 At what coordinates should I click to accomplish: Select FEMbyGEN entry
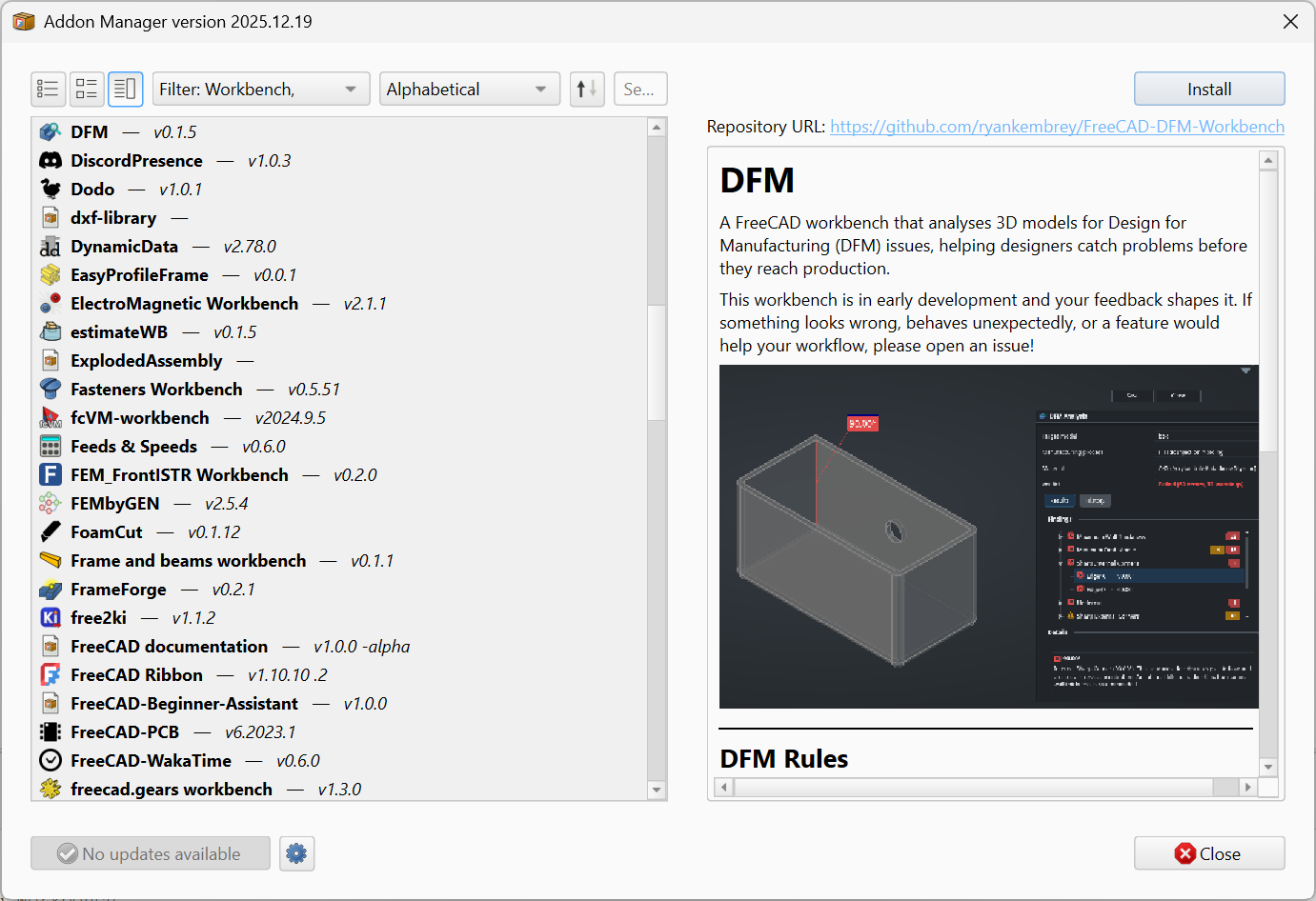tap(339, 503)
